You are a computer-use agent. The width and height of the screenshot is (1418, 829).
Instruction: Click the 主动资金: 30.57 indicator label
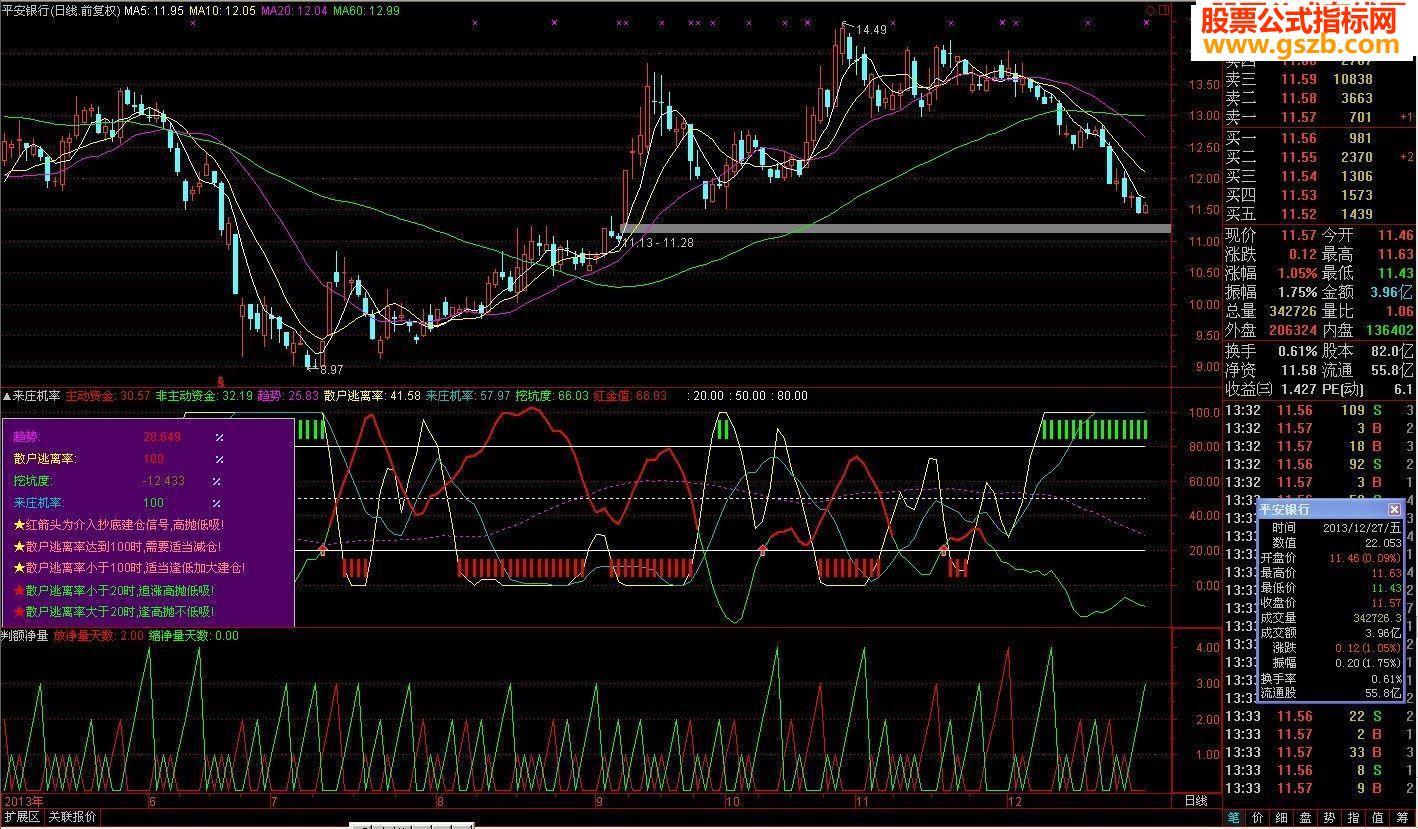click(108, 396)
